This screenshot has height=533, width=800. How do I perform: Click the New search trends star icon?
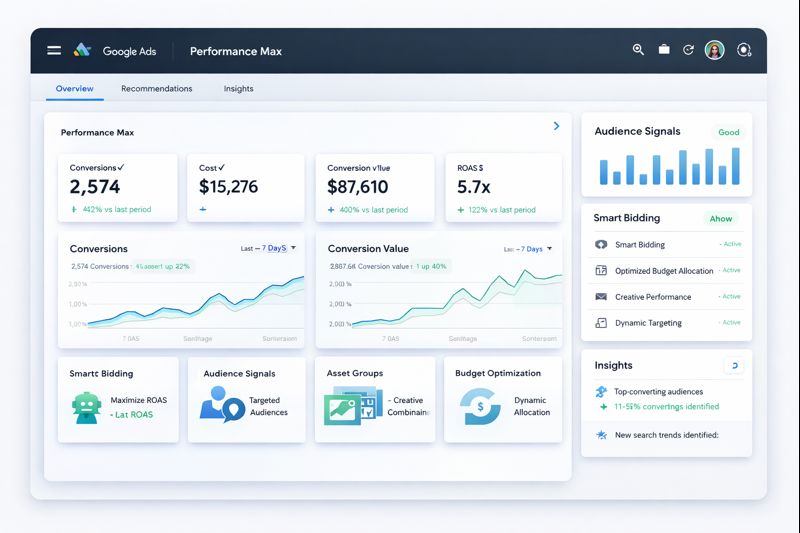point(602,435)
